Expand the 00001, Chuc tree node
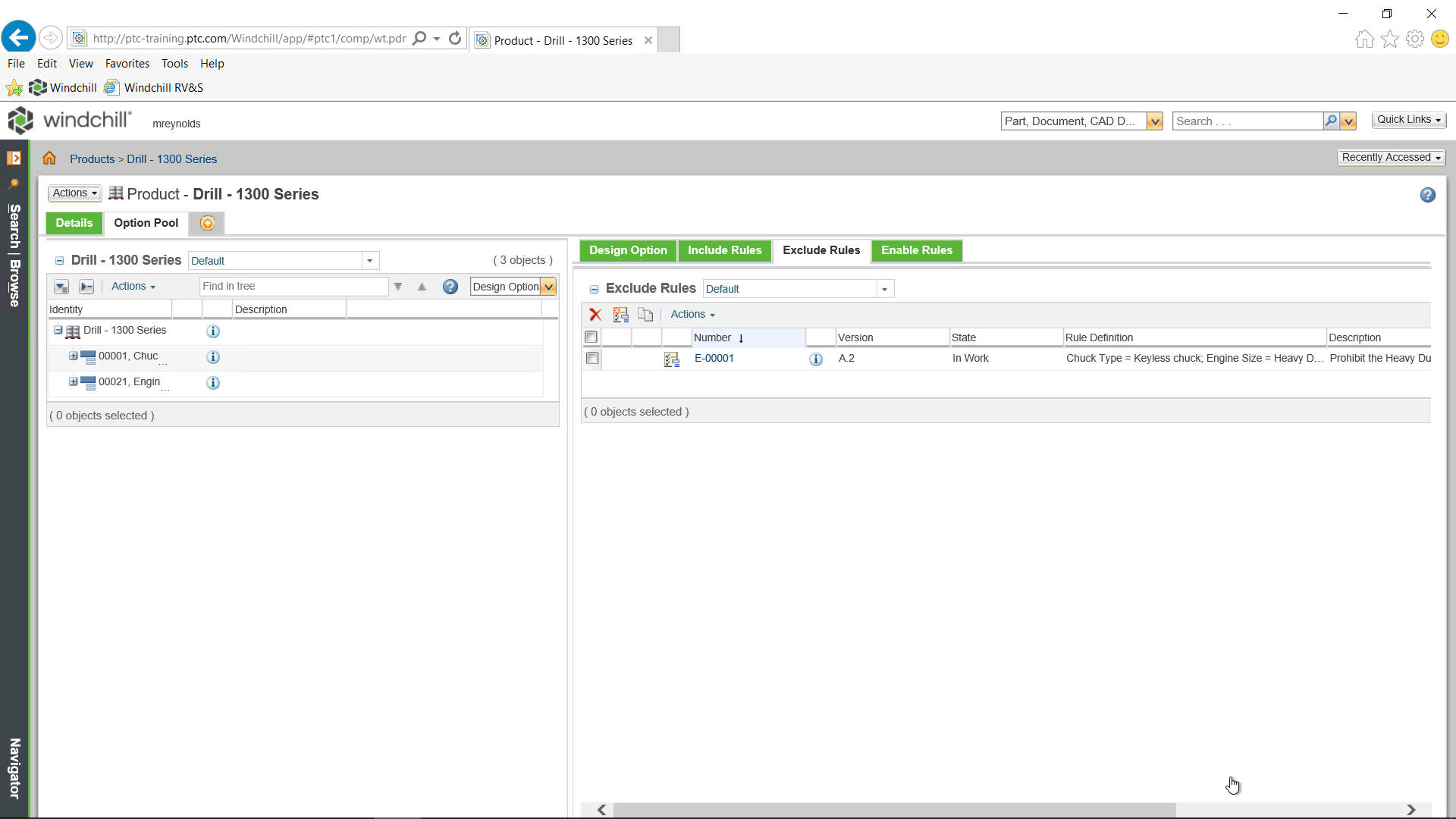 point(74,356)
